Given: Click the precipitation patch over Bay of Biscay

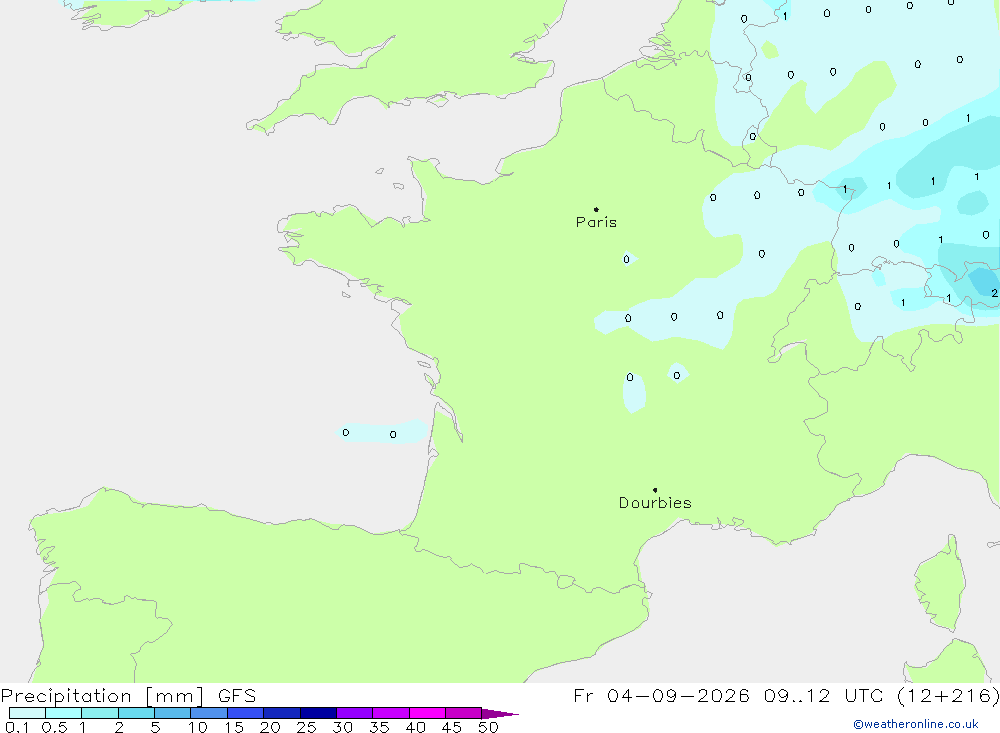Looking at the screenshot, I should pos(383,432).
